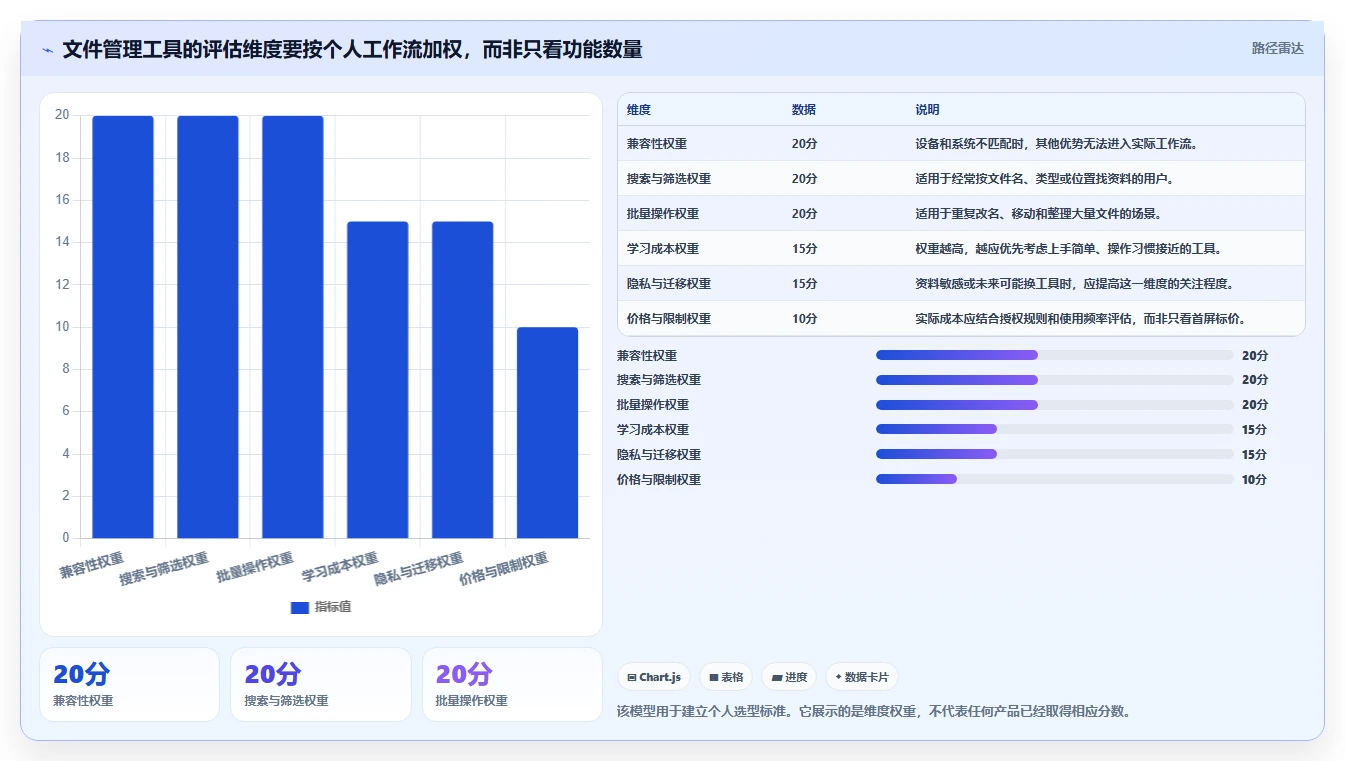Click the 15分 value in table row 学习成本权重
The image size is (1345, 761).
(804, 249)
